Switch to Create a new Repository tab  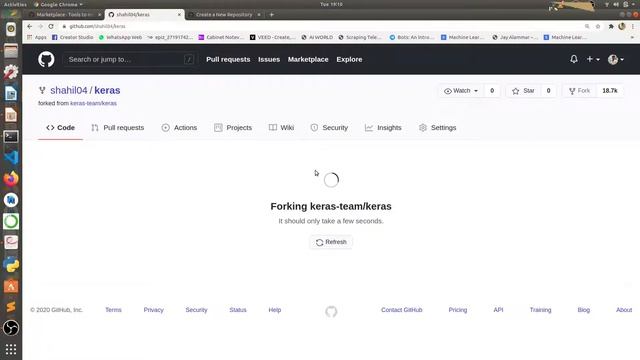[x=224, y=15]
